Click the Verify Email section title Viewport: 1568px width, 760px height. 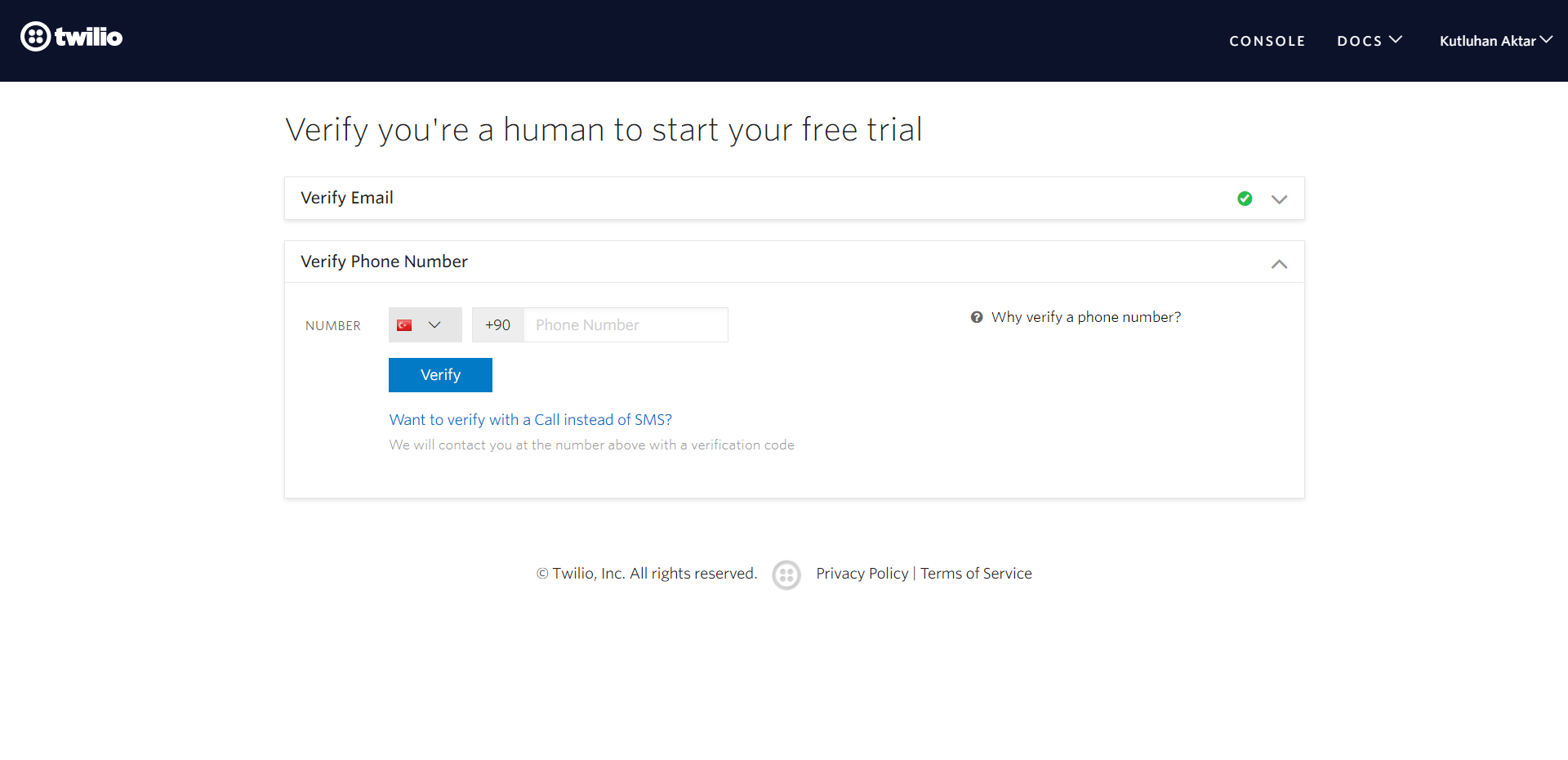coord(346,198)
